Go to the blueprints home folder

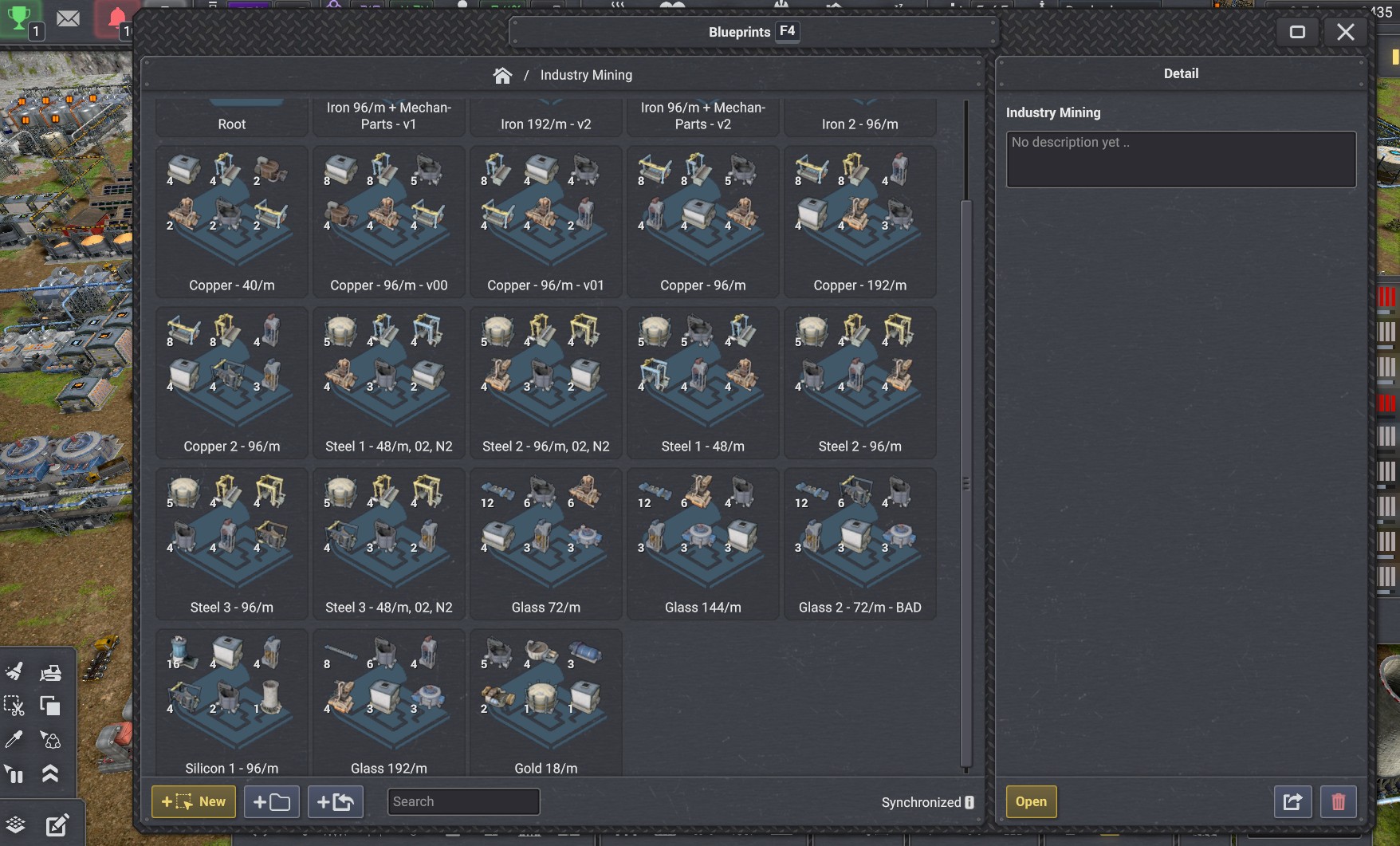coord(502,75)
